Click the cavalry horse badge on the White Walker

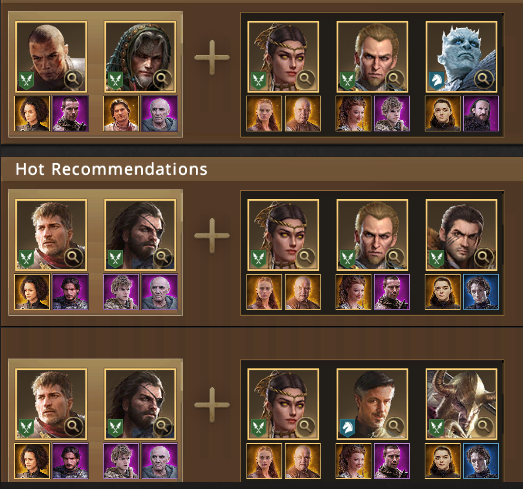point(436,81)
